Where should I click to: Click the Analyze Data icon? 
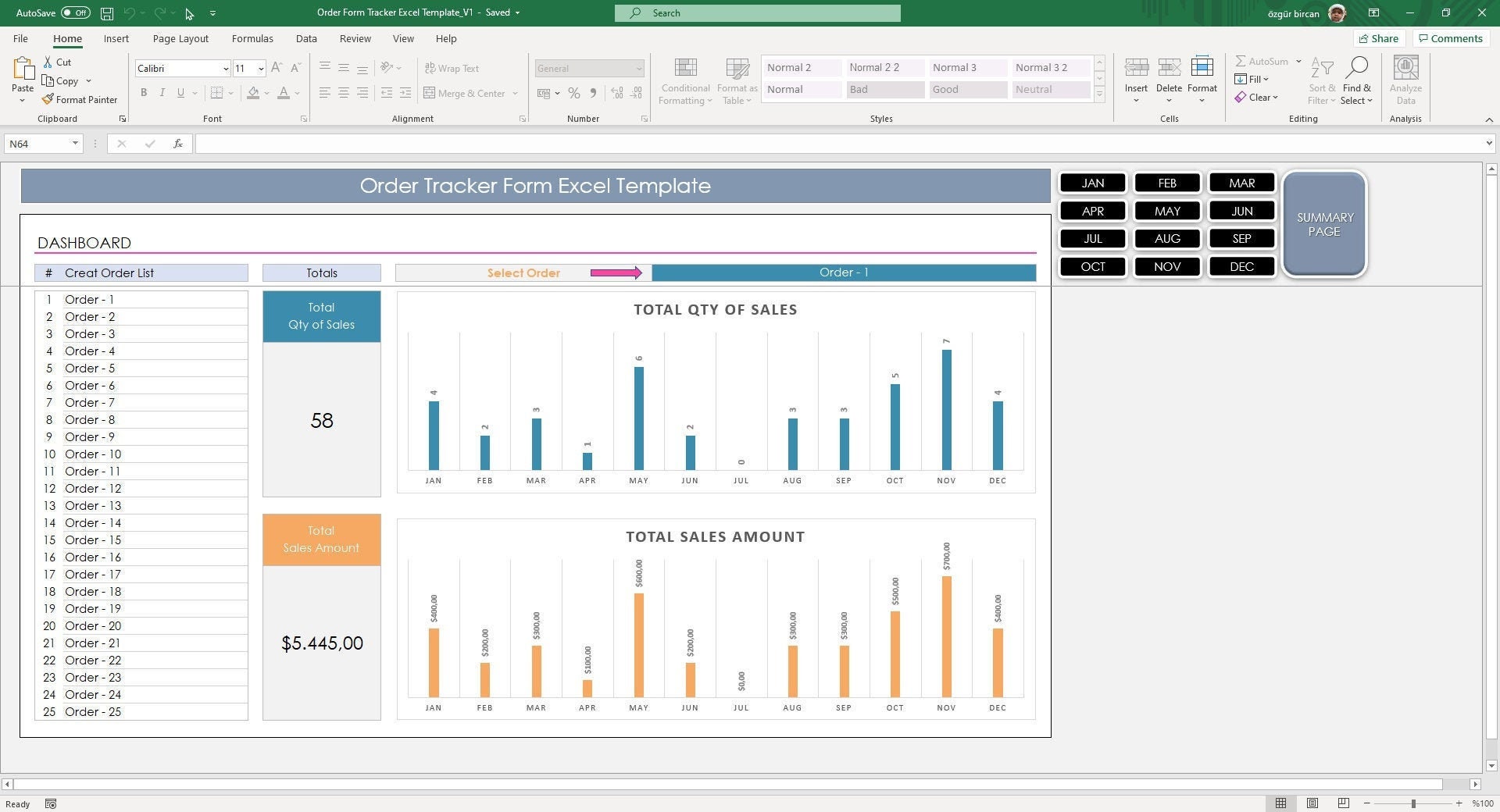pyautogui.click(x=1405, y=78)
